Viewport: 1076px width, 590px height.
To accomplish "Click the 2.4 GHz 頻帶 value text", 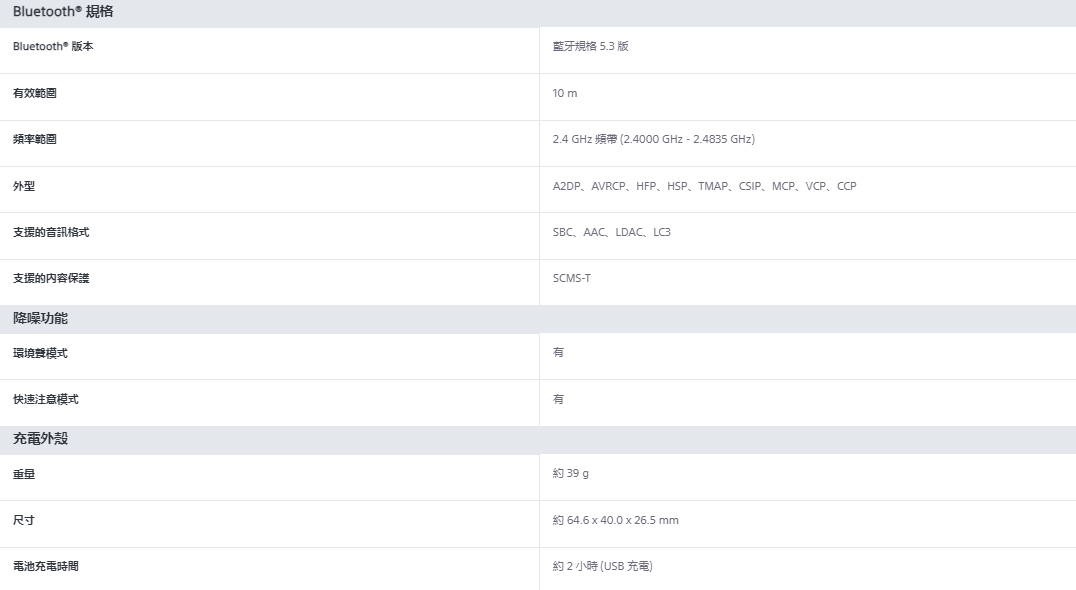I will coord(653,140).
